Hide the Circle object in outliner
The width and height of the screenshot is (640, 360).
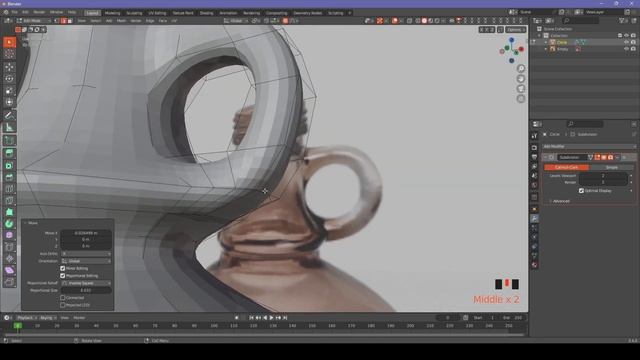pyautogui.click(x=627, y=42)
